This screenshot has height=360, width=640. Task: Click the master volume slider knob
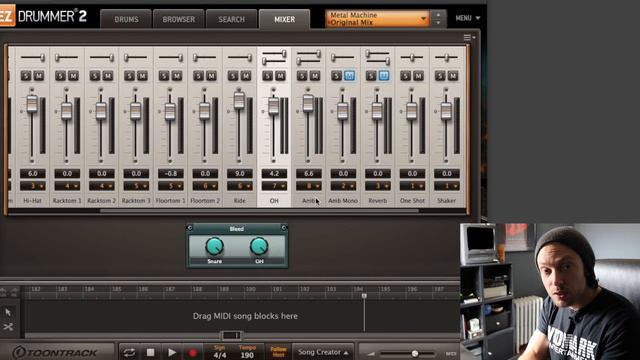415,353
